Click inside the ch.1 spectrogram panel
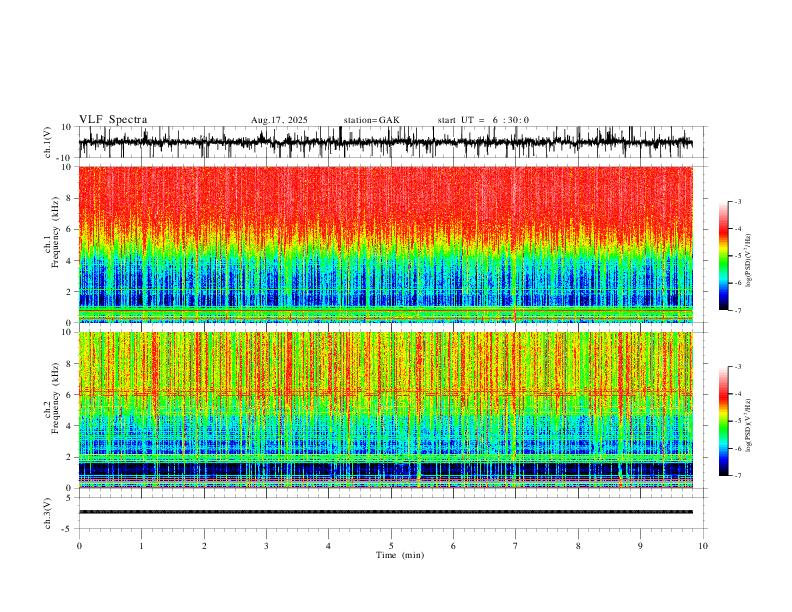The image size is (792, 612). [386, 244]
